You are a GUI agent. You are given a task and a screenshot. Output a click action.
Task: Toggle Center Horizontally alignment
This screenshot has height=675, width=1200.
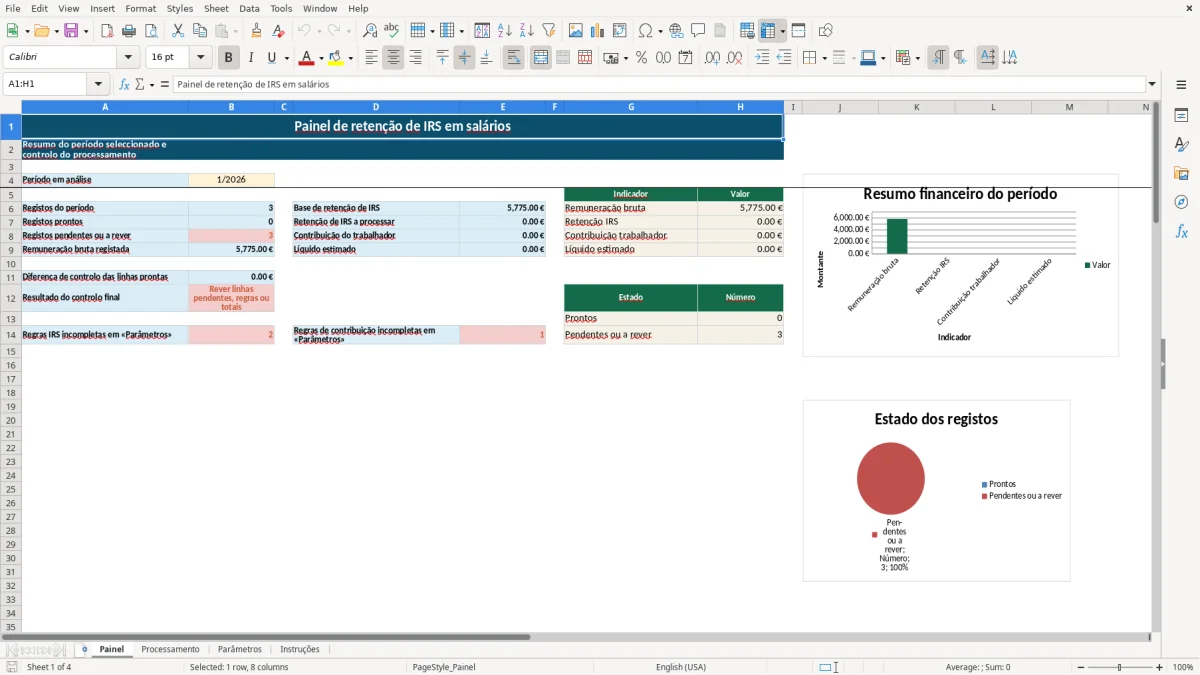[x=393, y=58]
